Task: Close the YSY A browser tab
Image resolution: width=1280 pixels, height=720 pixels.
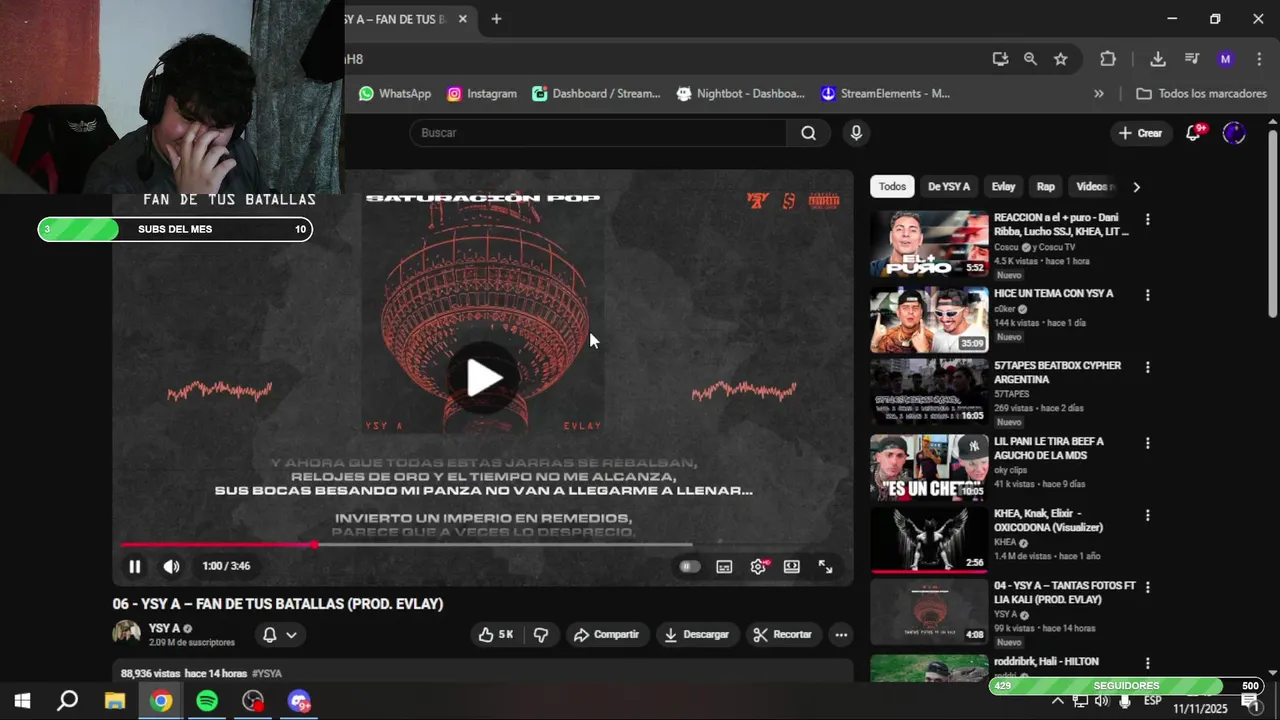Action: coord(463,19)
